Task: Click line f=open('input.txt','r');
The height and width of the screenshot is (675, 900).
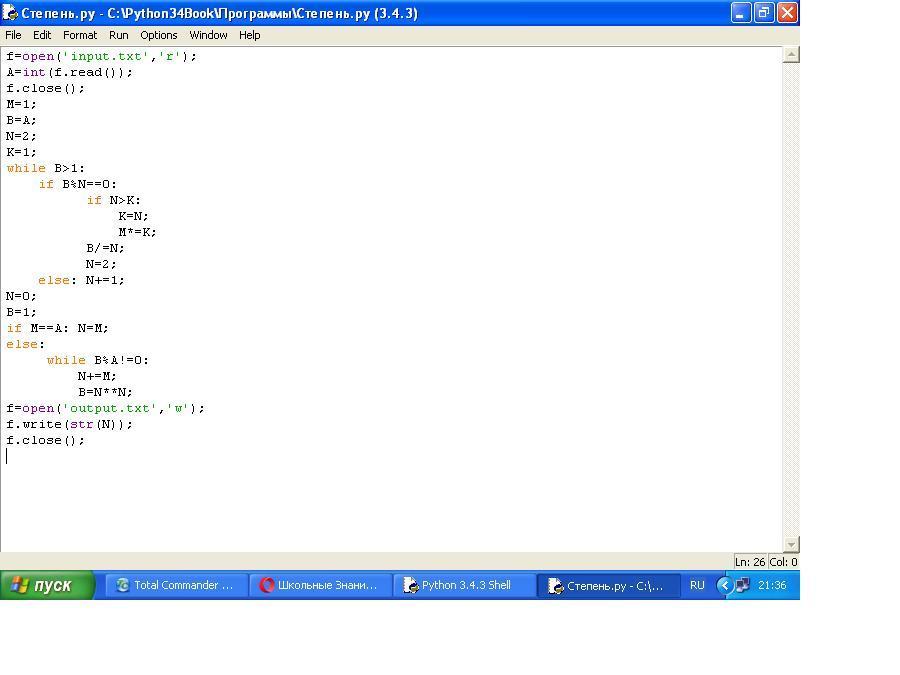Action: click(x=102, y=56)
